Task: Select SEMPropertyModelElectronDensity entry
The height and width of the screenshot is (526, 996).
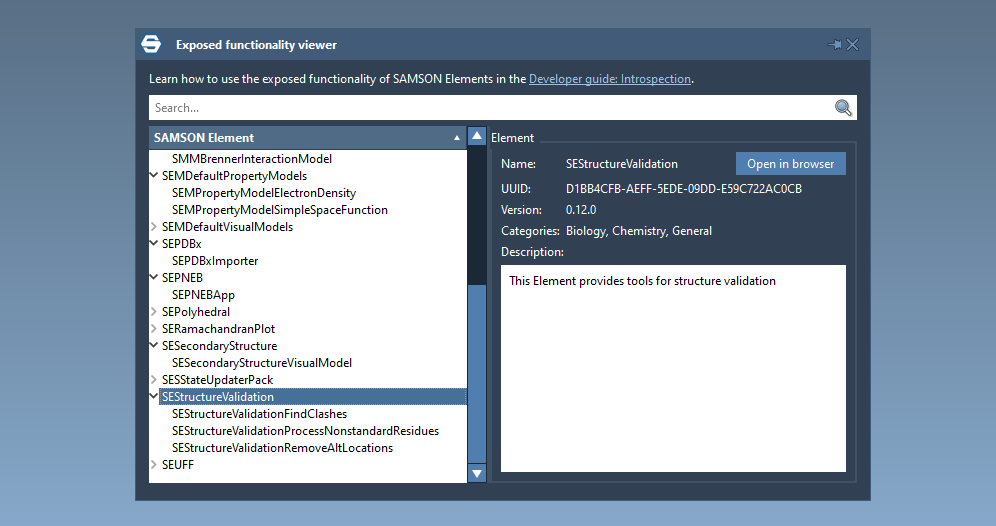Action: [264, 193]
